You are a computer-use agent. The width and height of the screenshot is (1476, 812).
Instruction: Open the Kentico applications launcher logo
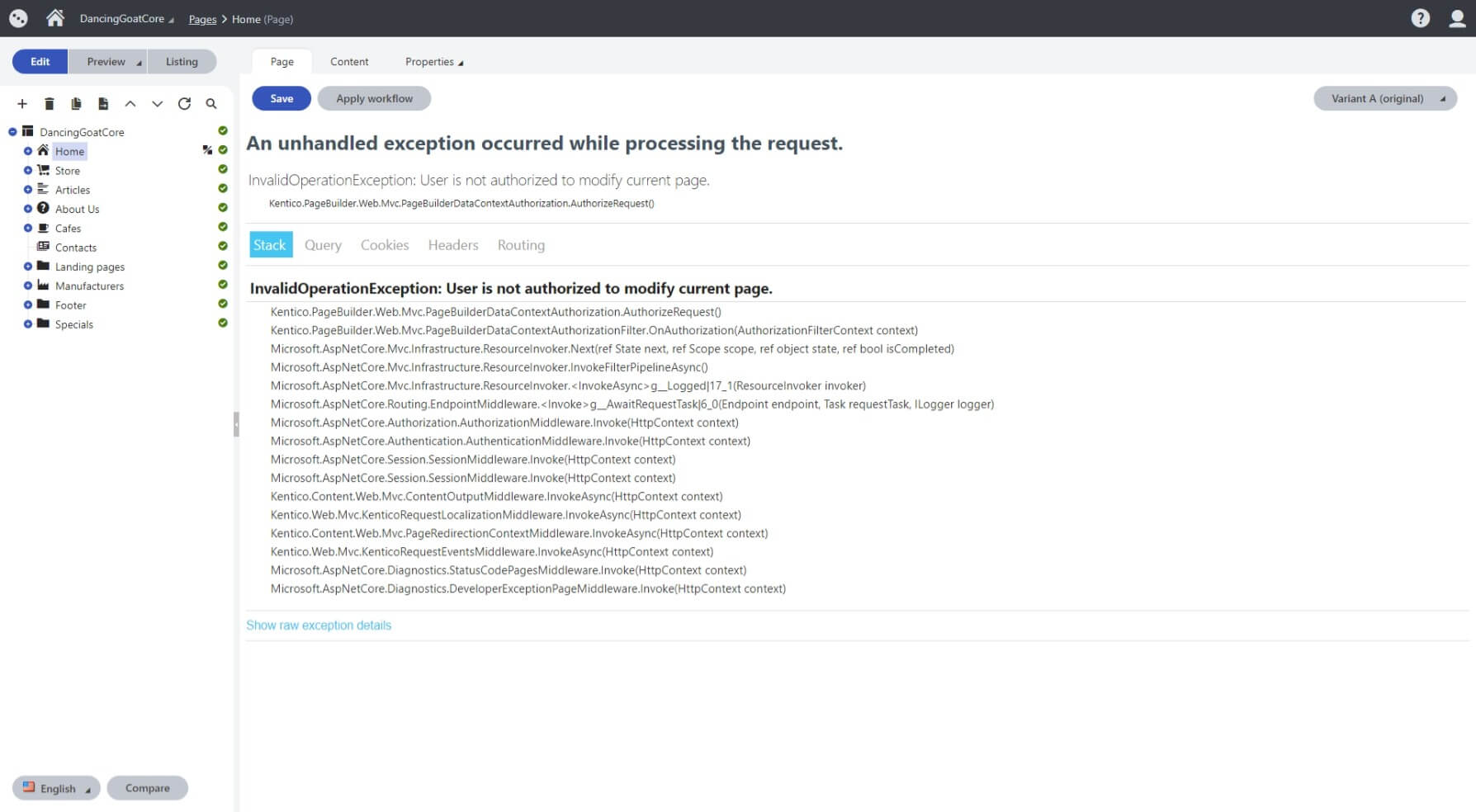[18, 18]
